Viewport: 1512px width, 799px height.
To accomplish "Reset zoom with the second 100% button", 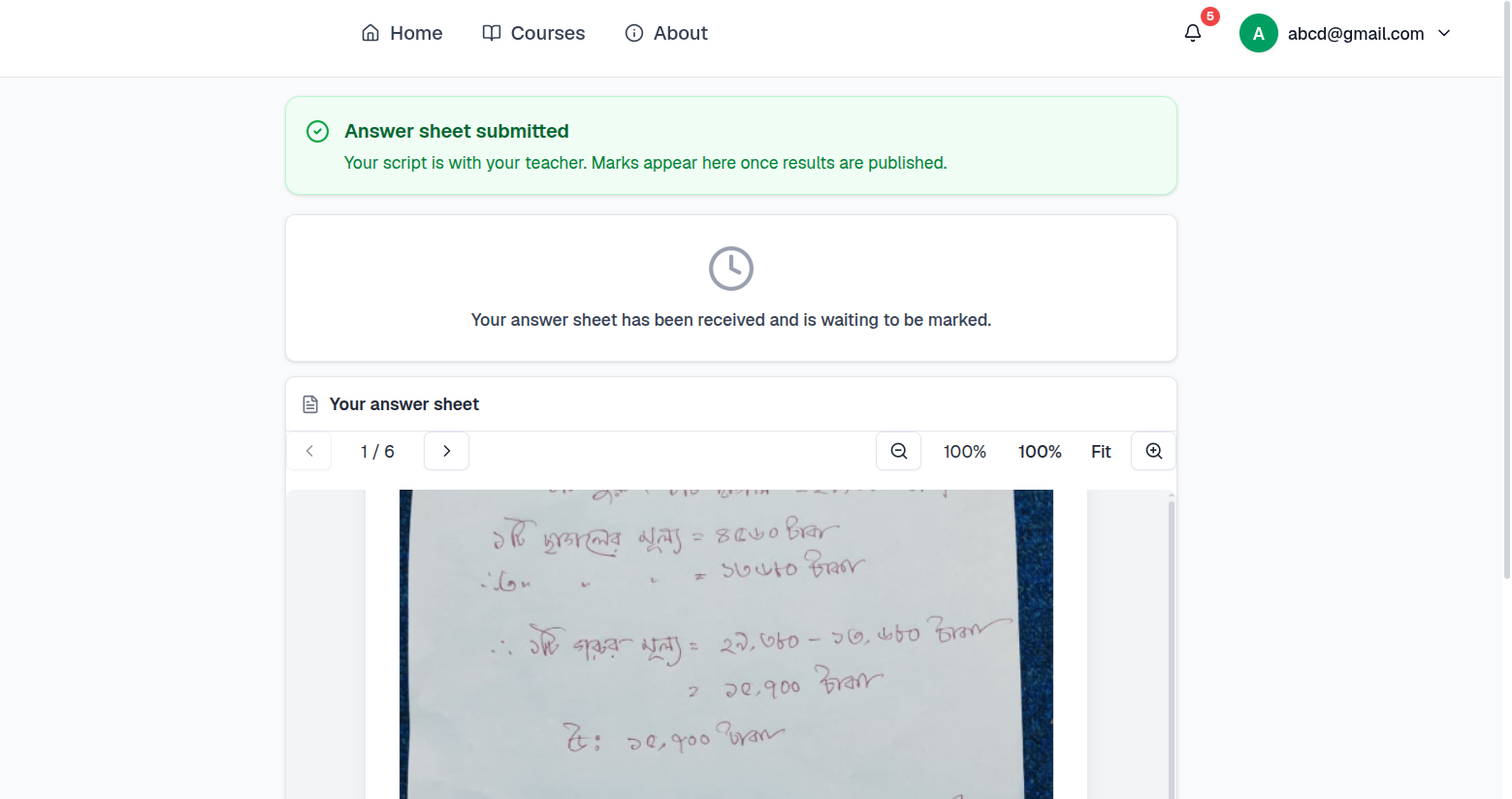I will click(1040, 452).
